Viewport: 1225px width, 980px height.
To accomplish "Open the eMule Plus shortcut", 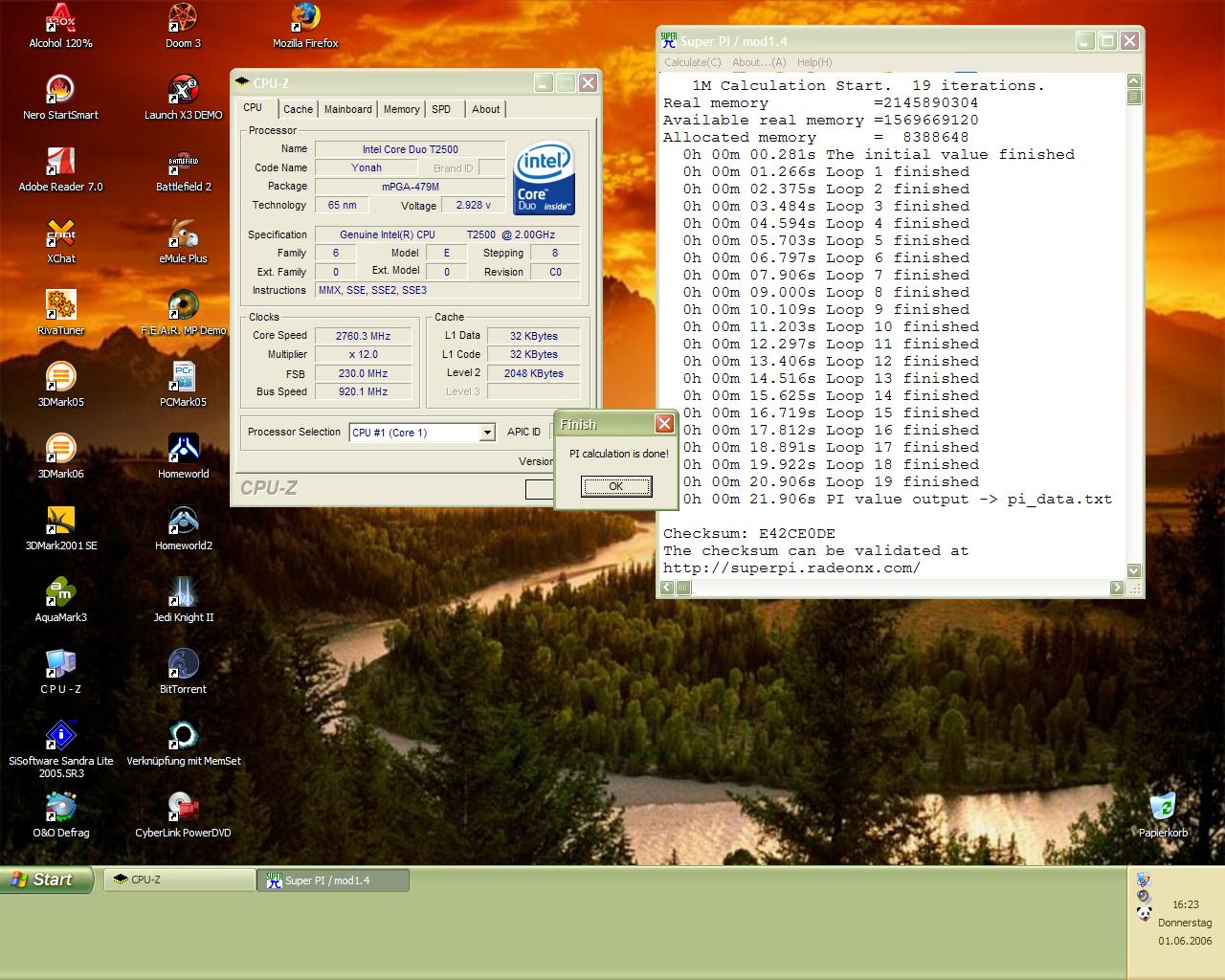I will pyautogui.click(x=183, y=234).
